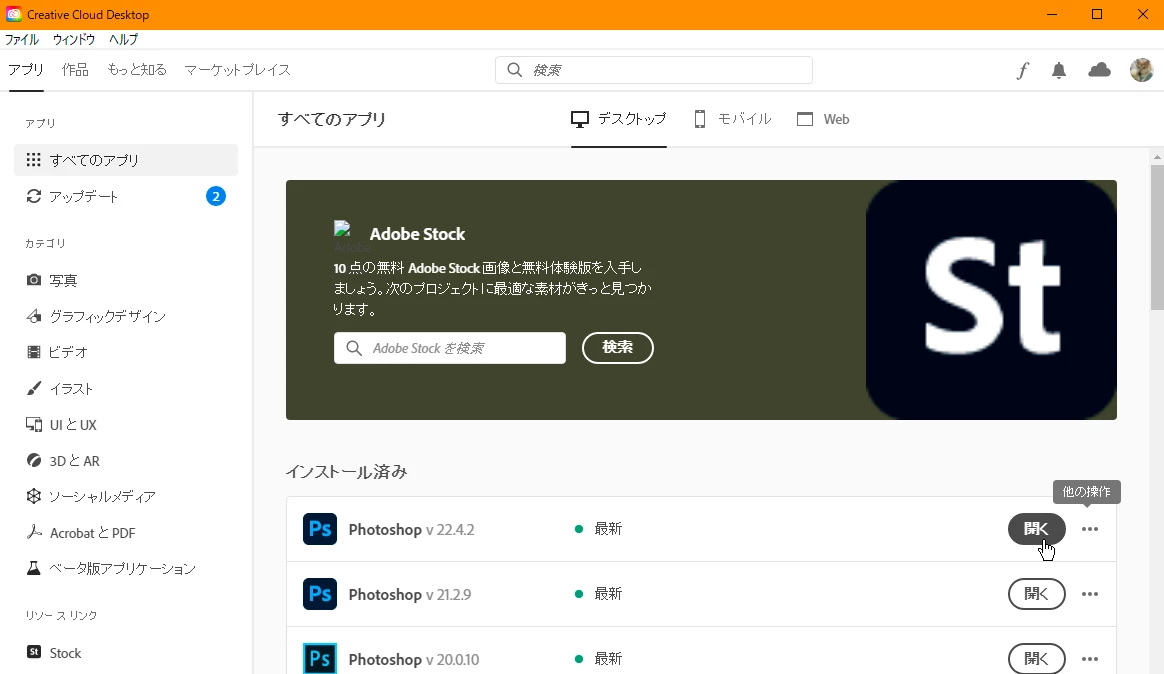The width and height of the screenshot is (1164, 674).
Task: Select the UI と UX category
Action: pos(62,425)
